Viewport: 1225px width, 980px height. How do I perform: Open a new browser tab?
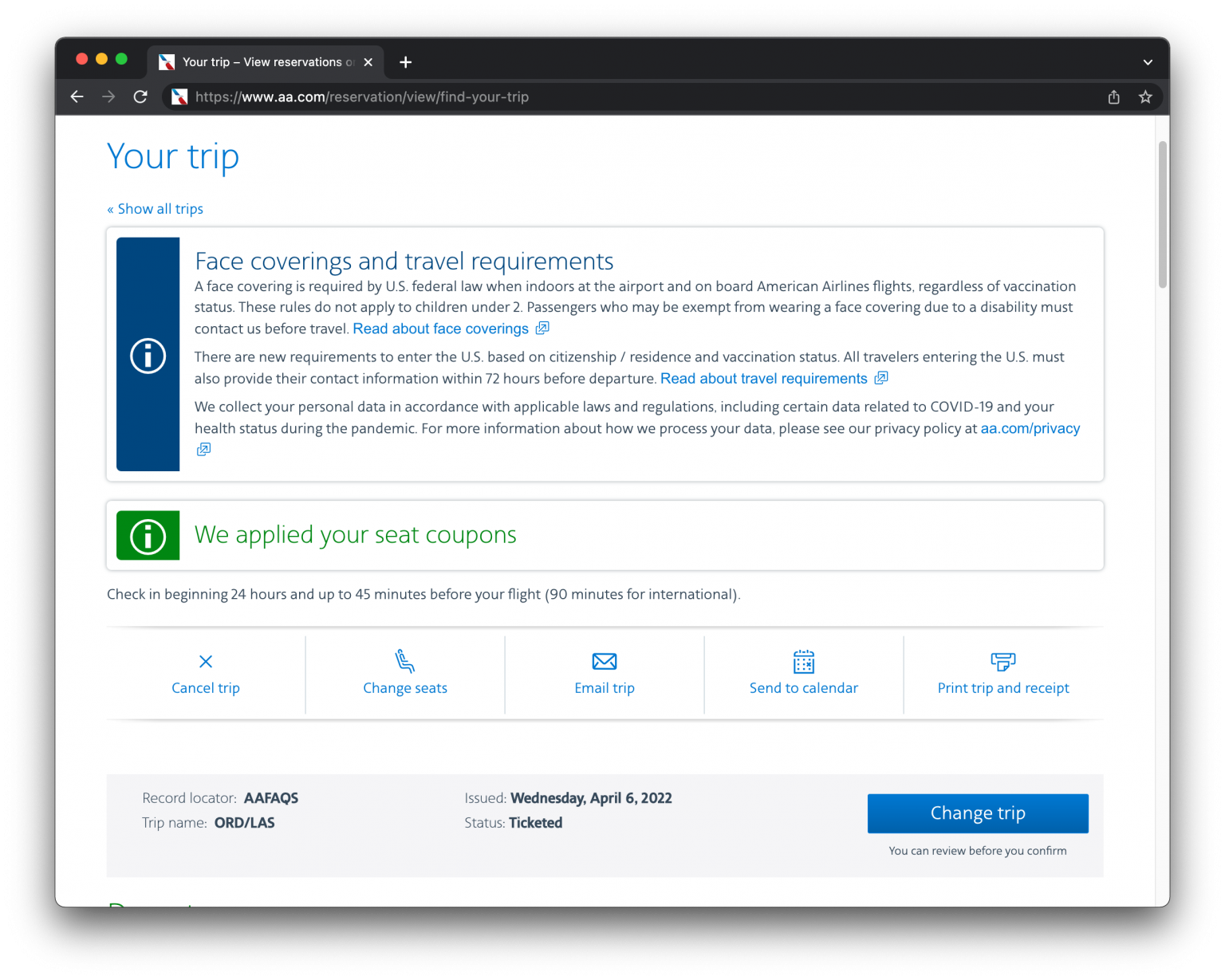point(406,61)
